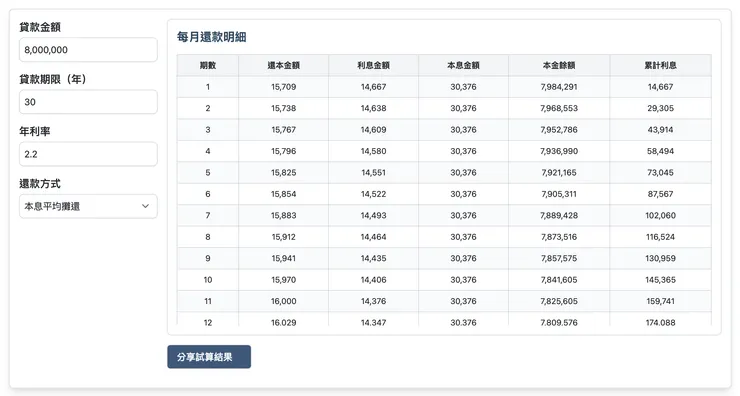Click remaining balance 7,905,311
The height and width of the screenshot is (396, 740).
[x=559, y=194]
